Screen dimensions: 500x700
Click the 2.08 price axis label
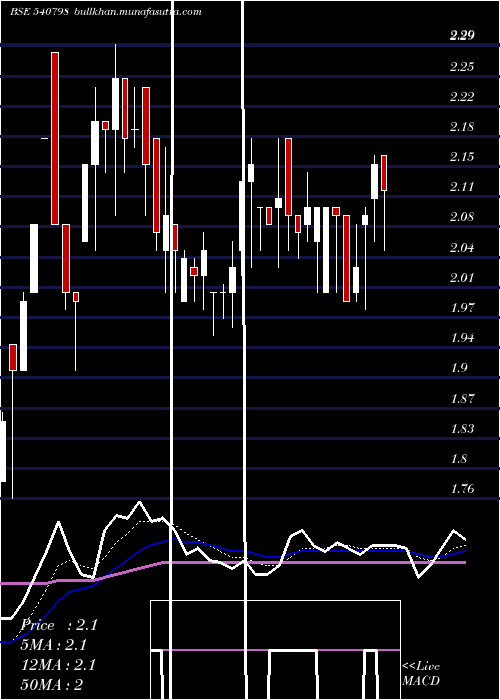click(462, 217)
